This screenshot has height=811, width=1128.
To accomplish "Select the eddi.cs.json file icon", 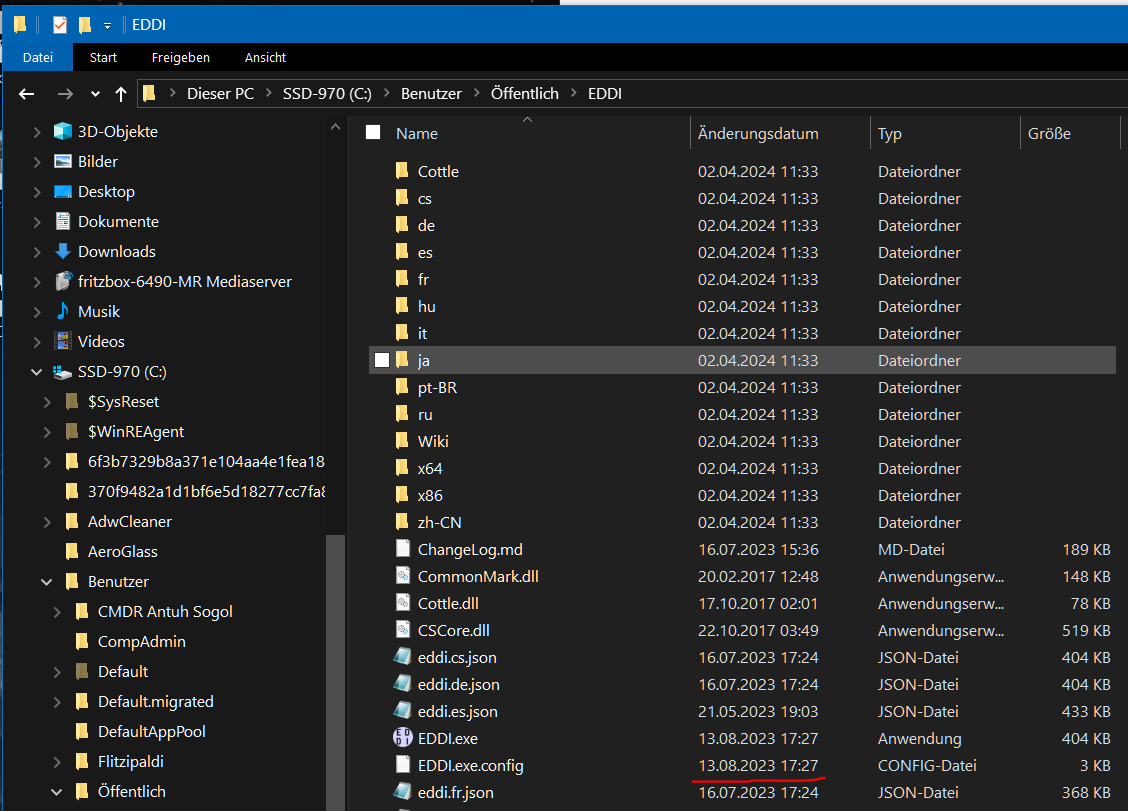I will [x=402, y=656].
